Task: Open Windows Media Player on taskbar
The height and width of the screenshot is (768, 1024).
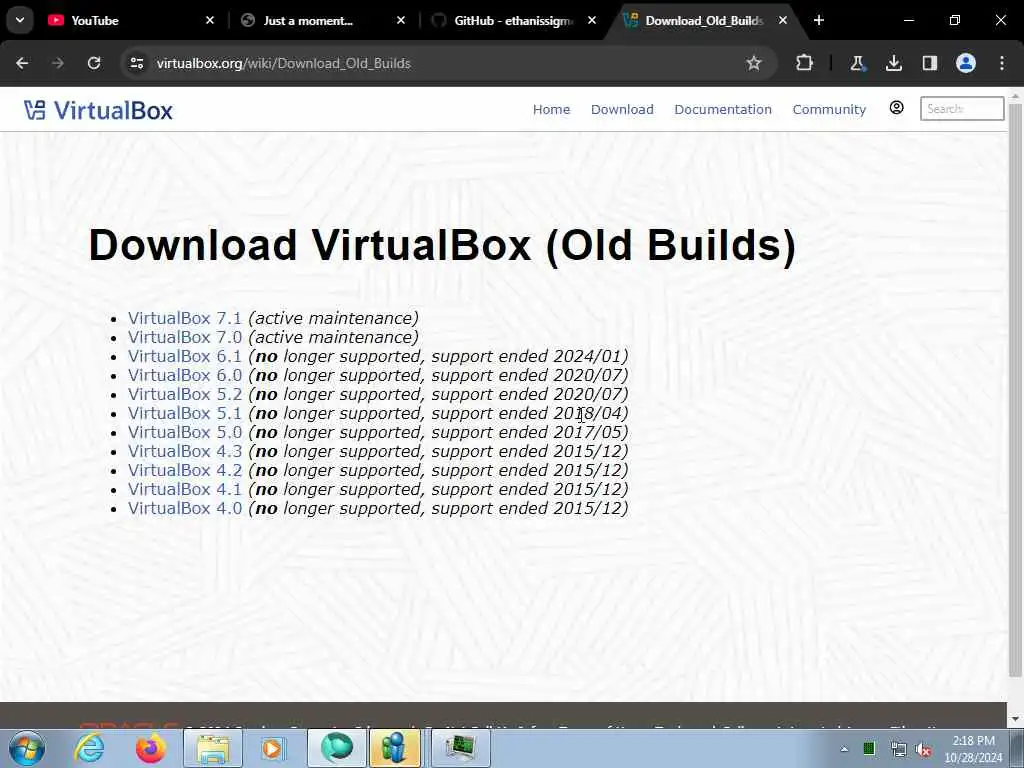Action: click(273, 748)
